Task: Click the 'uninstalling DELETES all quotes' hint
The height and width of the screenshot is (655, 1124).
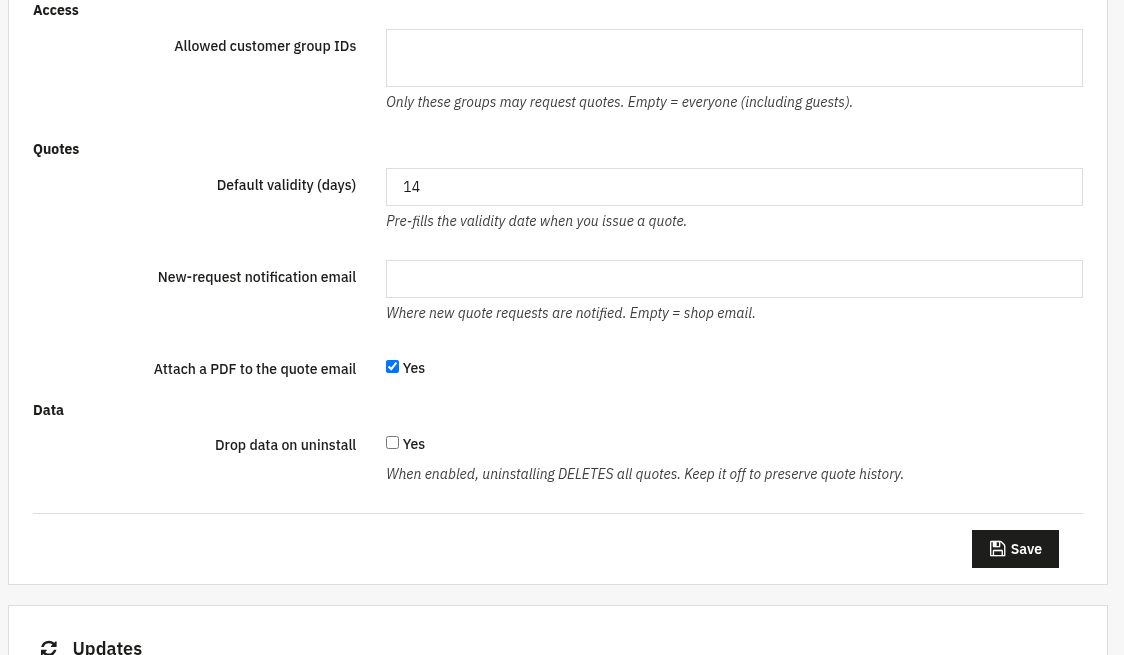Action: pyautogui.click(x=644, y=474)
